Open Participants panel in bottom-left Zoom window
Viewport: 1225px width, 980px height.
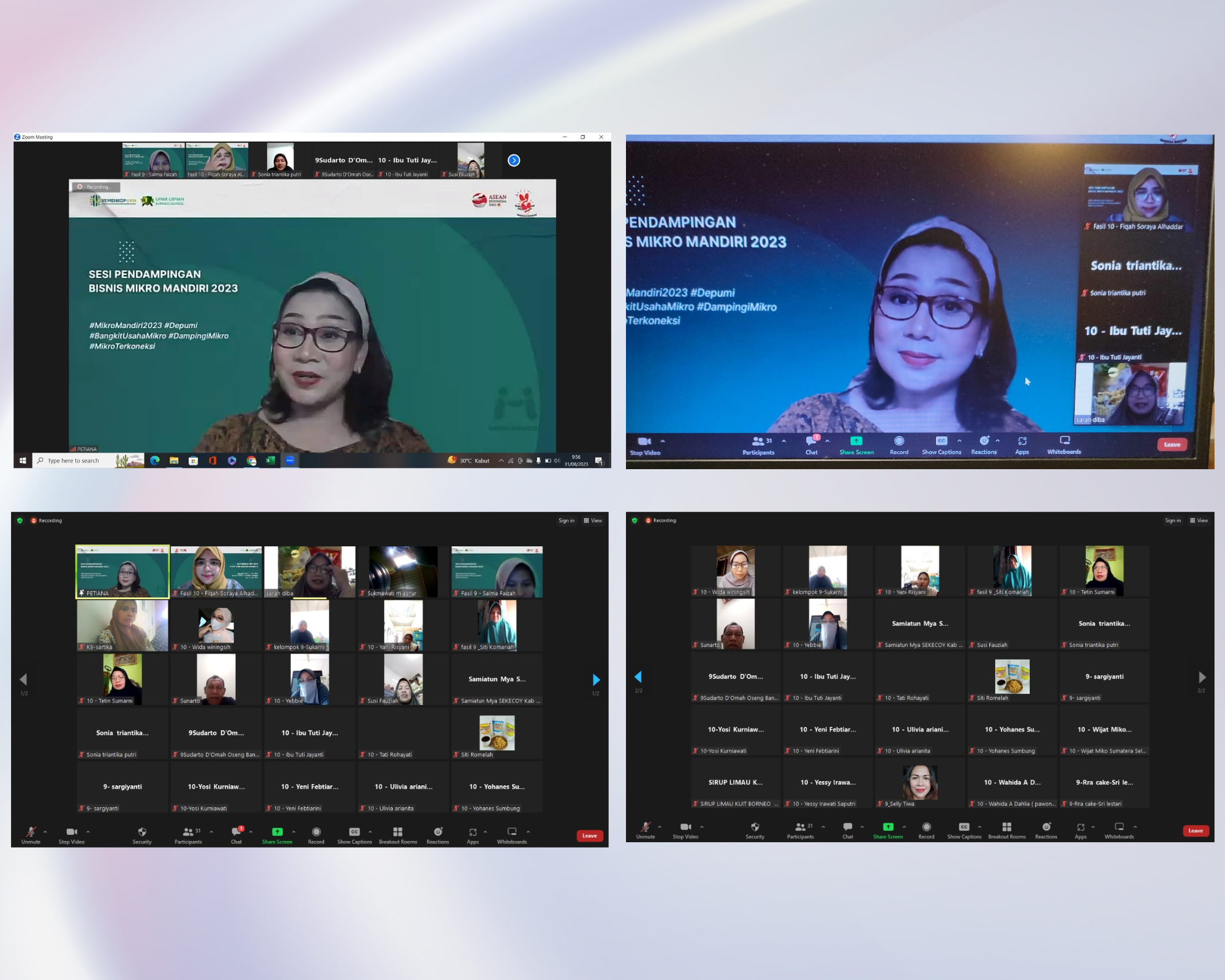point(188,832)
